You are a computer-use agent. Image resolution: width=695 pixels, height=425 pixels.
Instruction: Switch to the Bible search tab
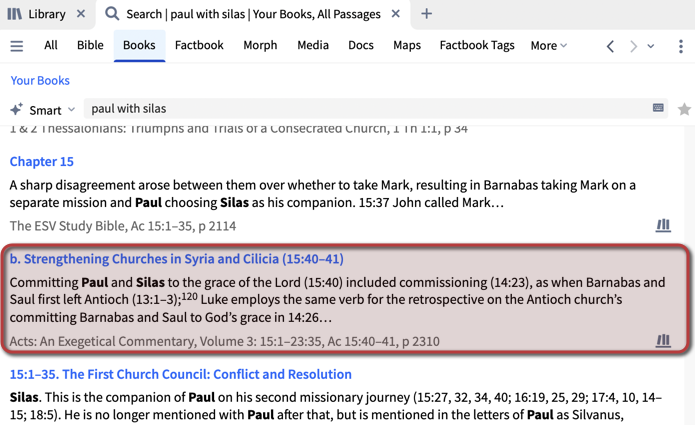coord(90,45)
